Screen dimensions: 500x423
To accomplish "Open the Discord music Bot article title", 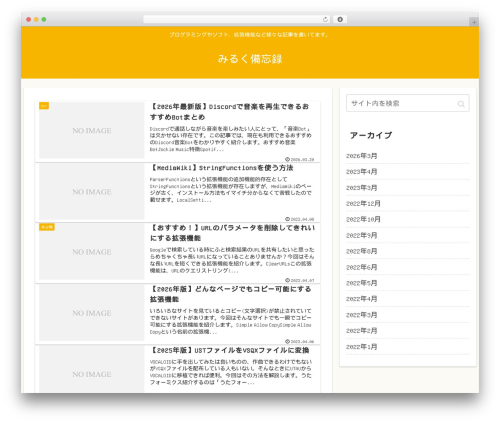I will (x=229, y=112).
